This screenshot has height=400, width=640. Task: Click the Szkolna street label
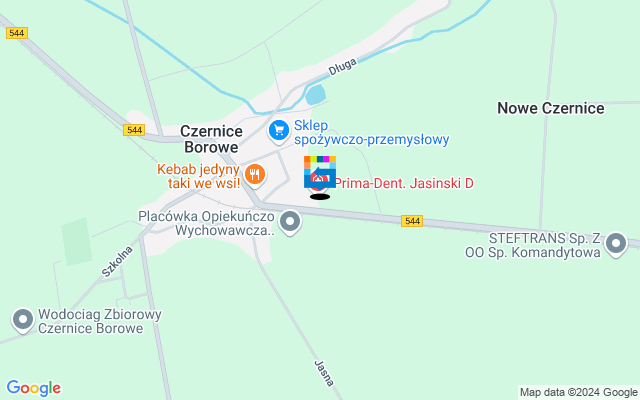(117, 262)
